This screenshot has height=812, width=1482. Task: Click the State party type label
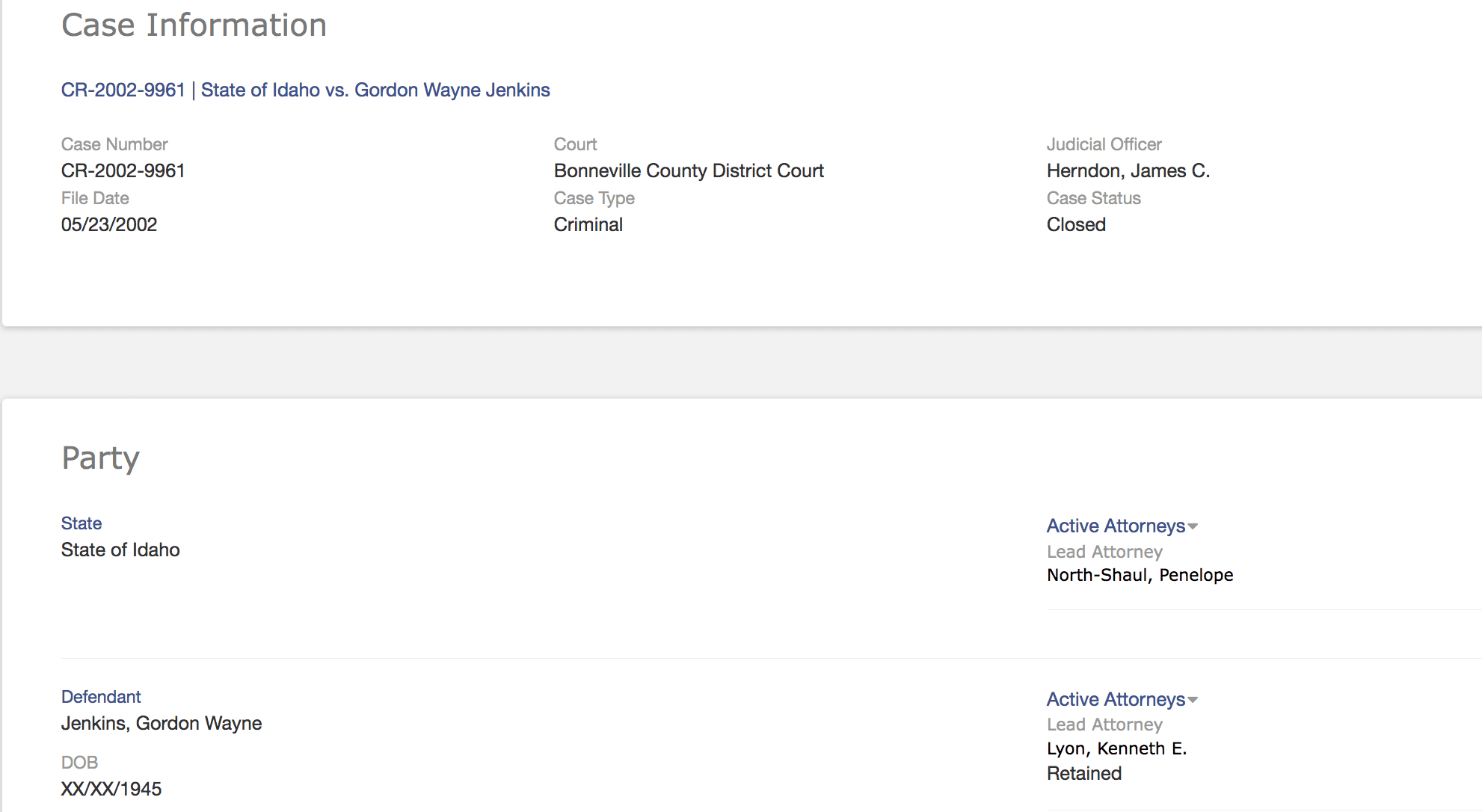point(82,523)
